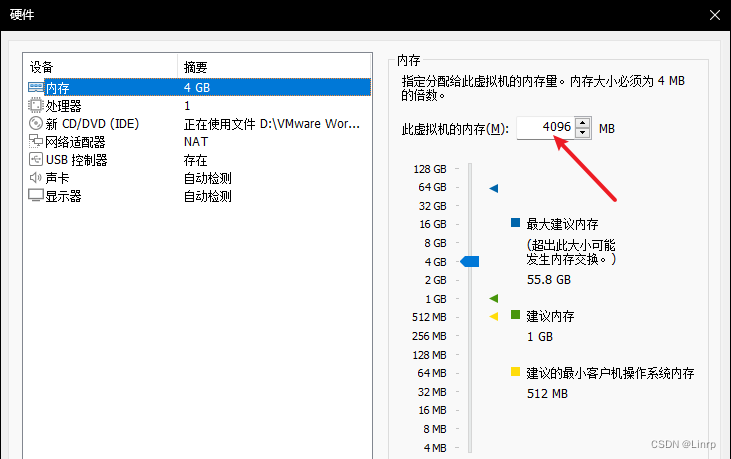Click the 设备 column header

tap(100, 67)
